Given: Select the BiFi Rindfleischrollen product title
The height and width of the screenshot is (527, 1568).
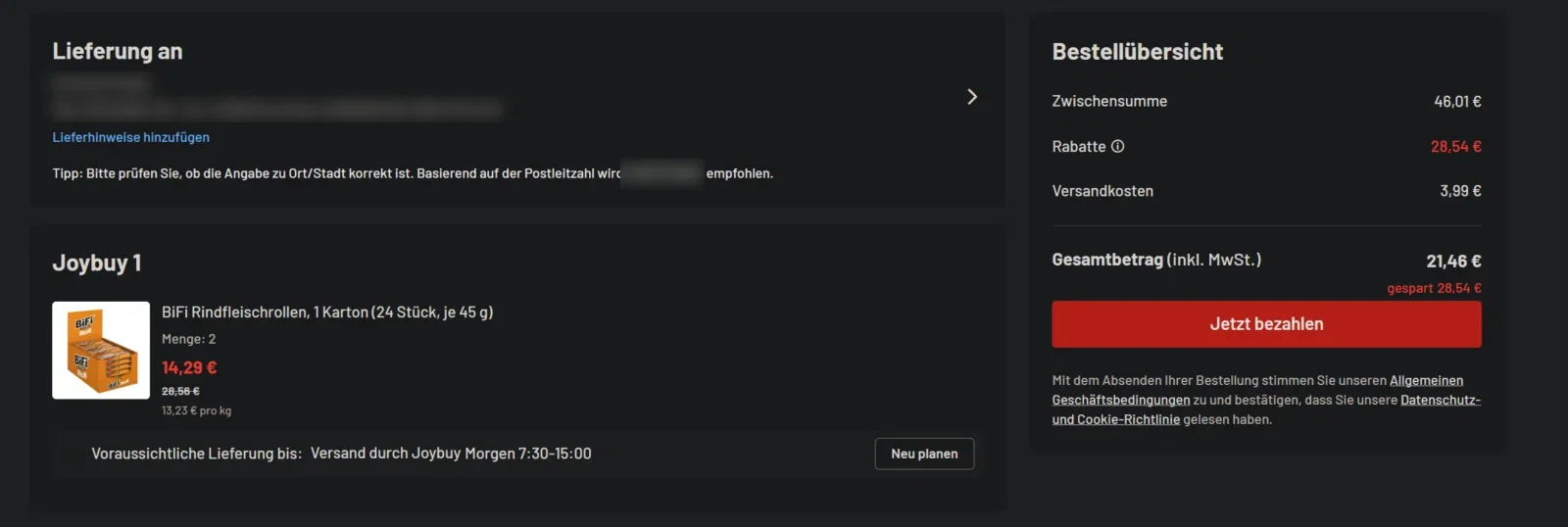Looking at the screenshot, I should (x=327, y=311).
